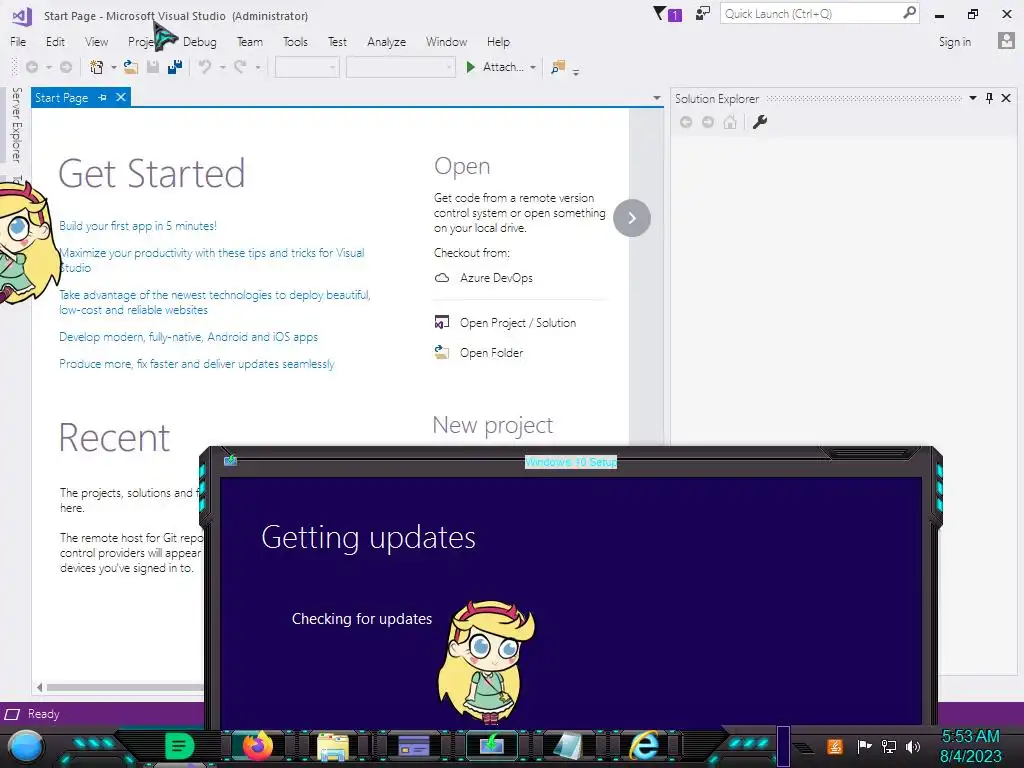The height and width of the screenshot is (768, 1024).
Task: Open 'Develop modern, fully-native, Android and iOS apps' link
Action: [x=188, y=336]
